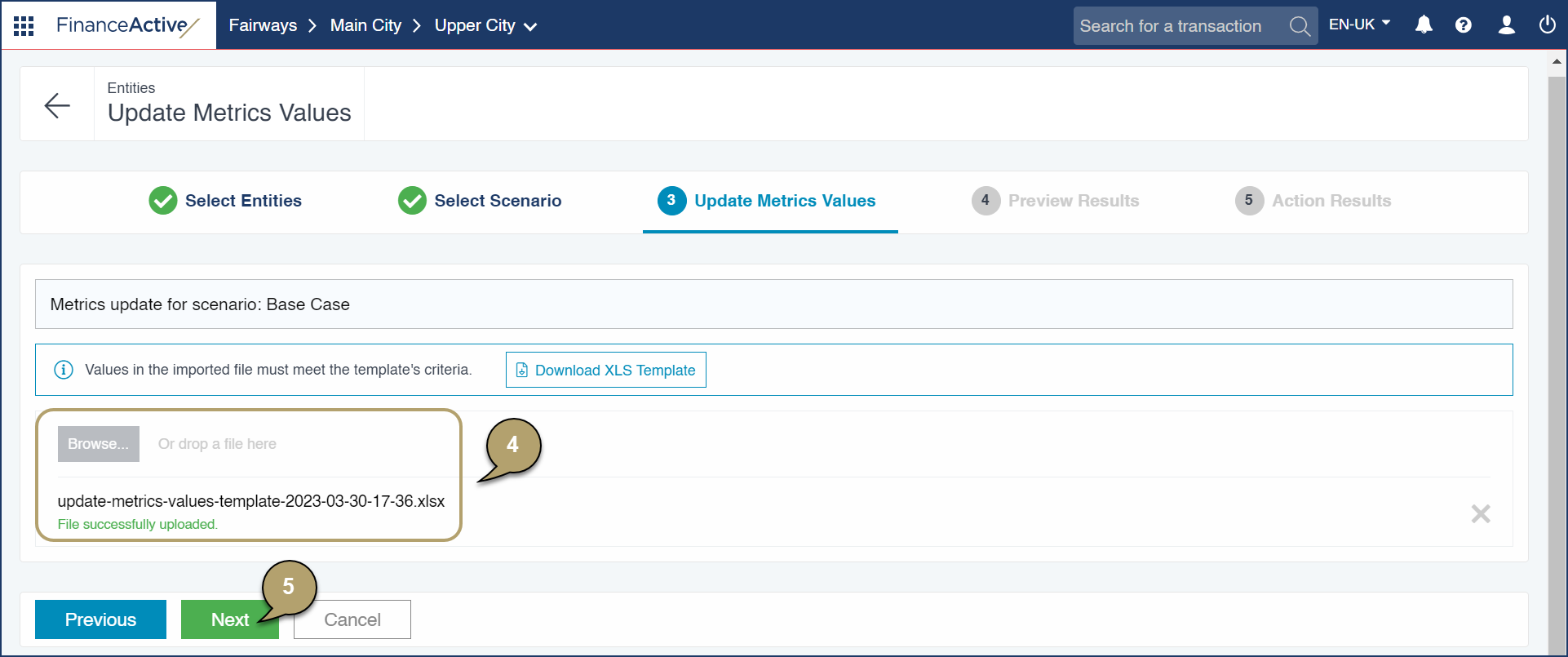
Task: Click the power logout icon
Action: tap(1547, 25)
